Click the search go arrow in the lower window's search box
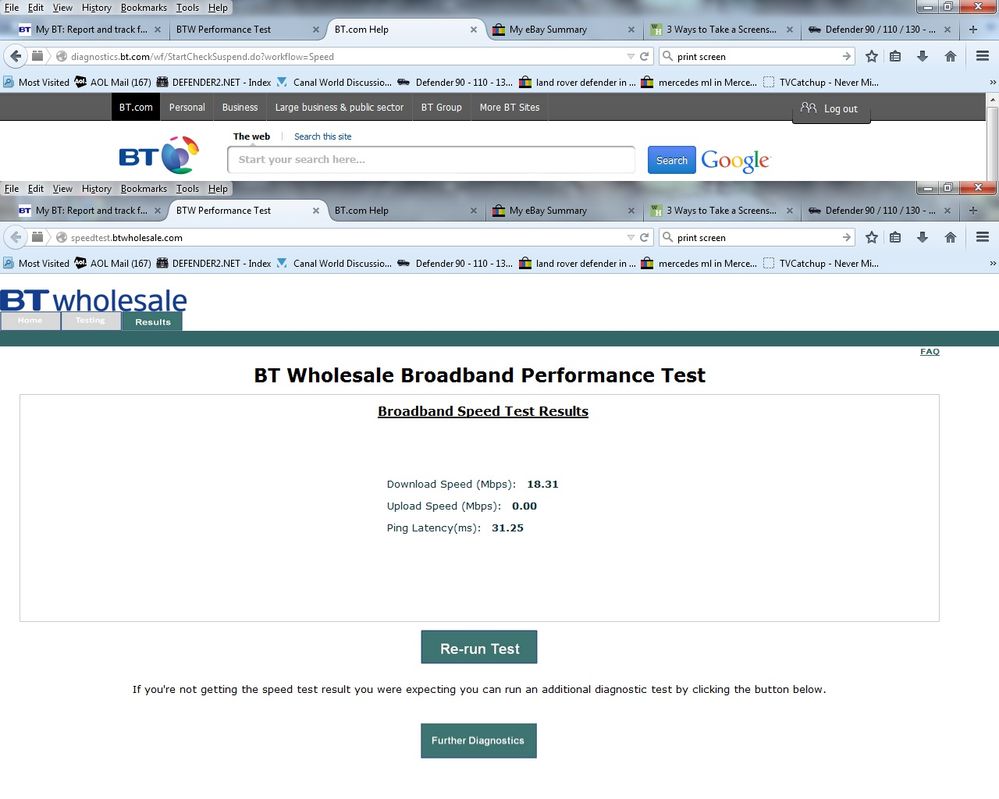999x799 pixels. pyautogui.click(x=846, y=237)
